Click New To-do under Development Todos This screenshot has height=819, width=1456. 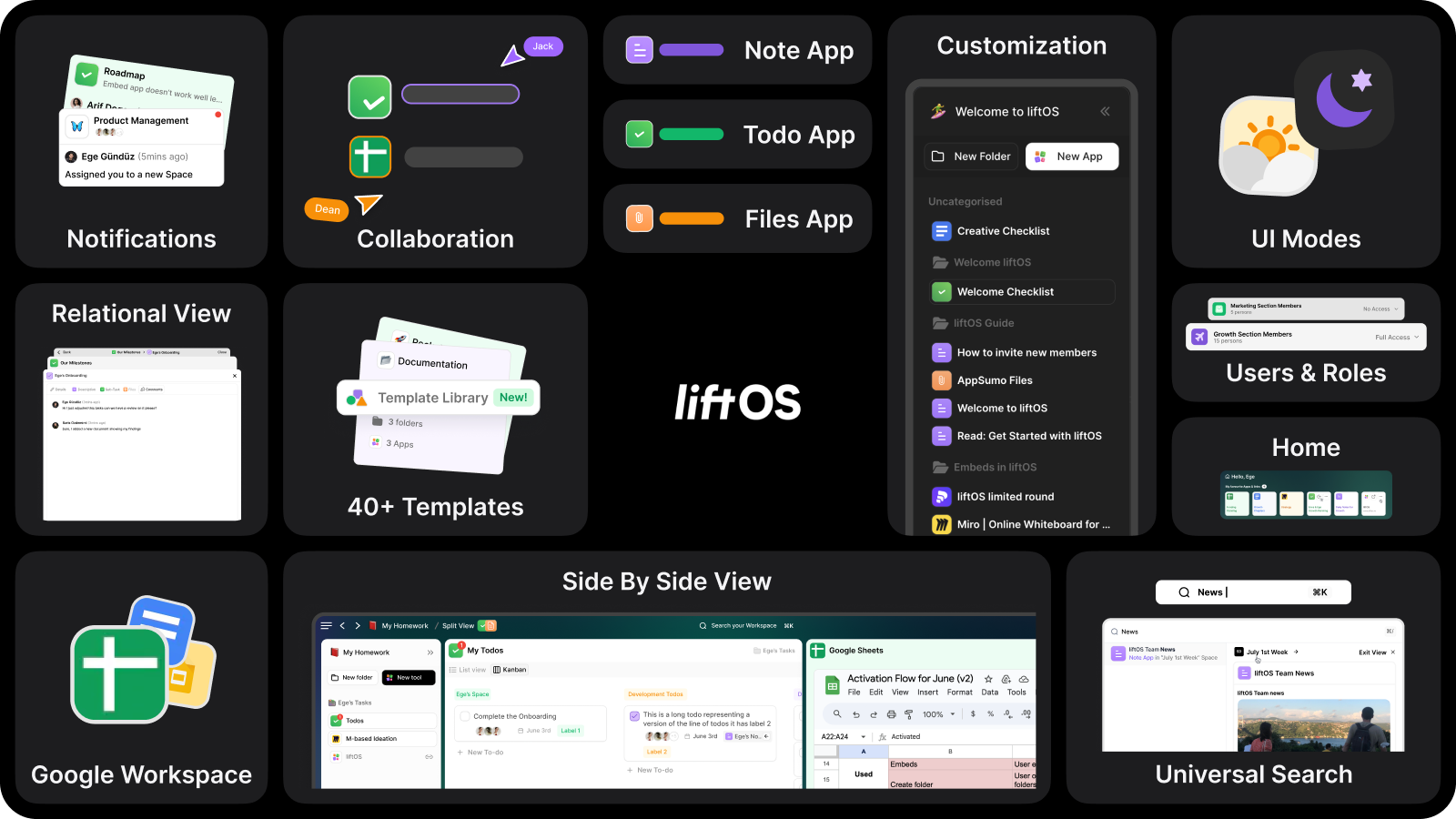tap(650, 770)
